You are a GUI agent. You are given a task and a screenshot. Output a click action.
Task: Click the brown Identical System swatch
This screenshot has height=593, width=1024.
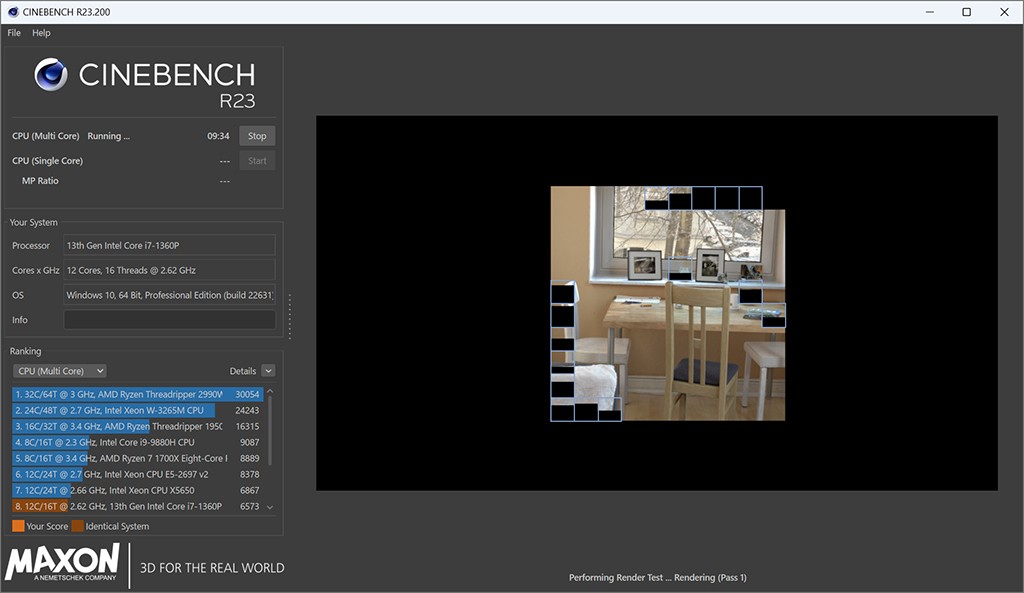pos(77,526)
